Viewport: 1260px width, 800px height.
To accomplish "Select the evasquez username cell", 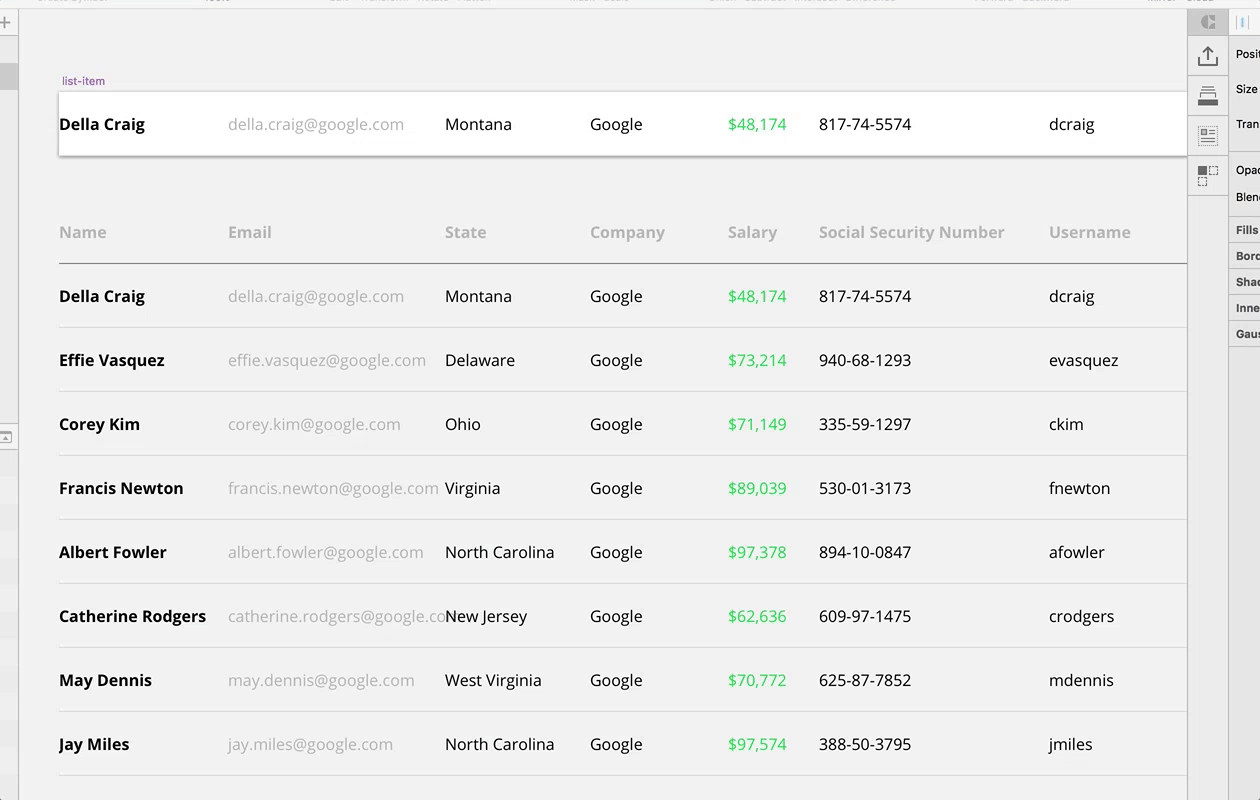I will click(1084, 361).
